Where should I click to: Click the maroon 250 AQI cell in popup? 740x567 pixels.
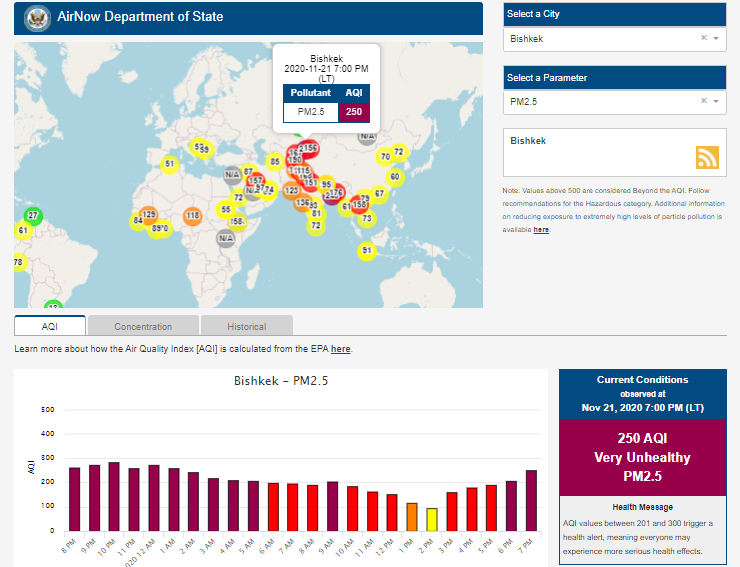(x=354, y=111)
